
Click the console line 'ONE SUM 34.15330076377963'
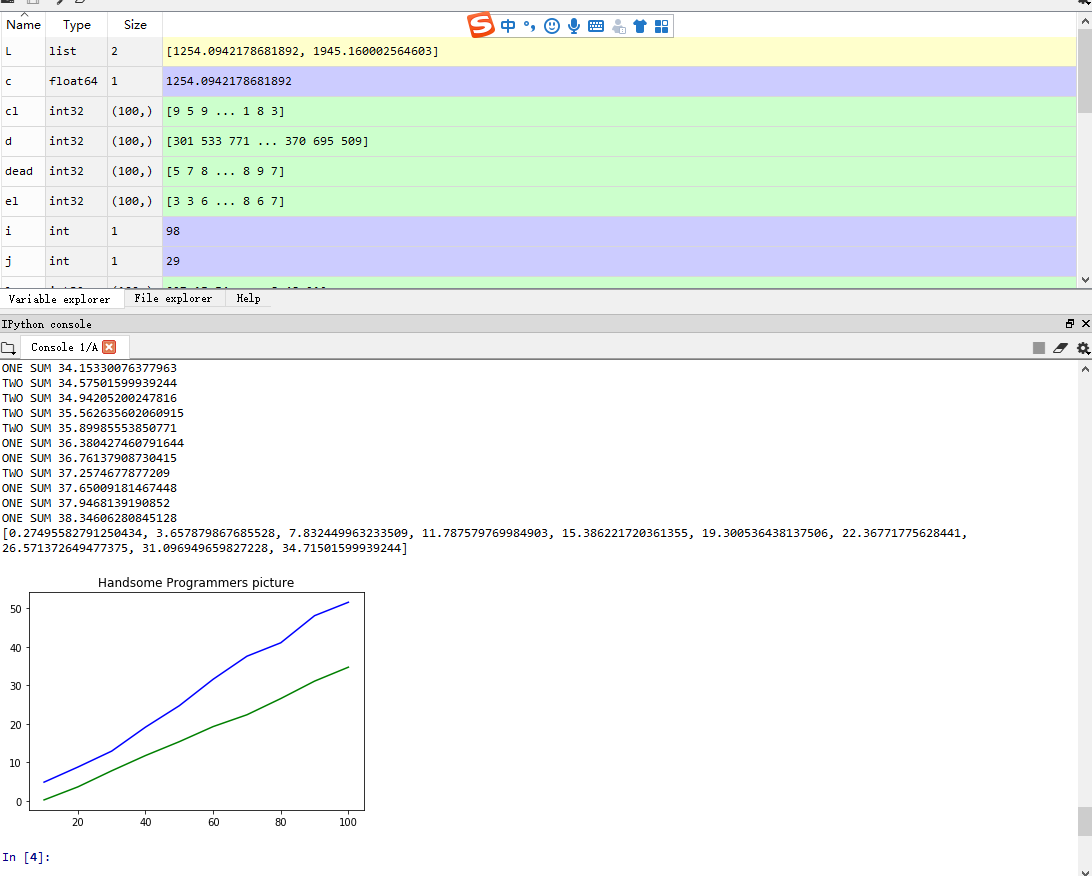89,368
